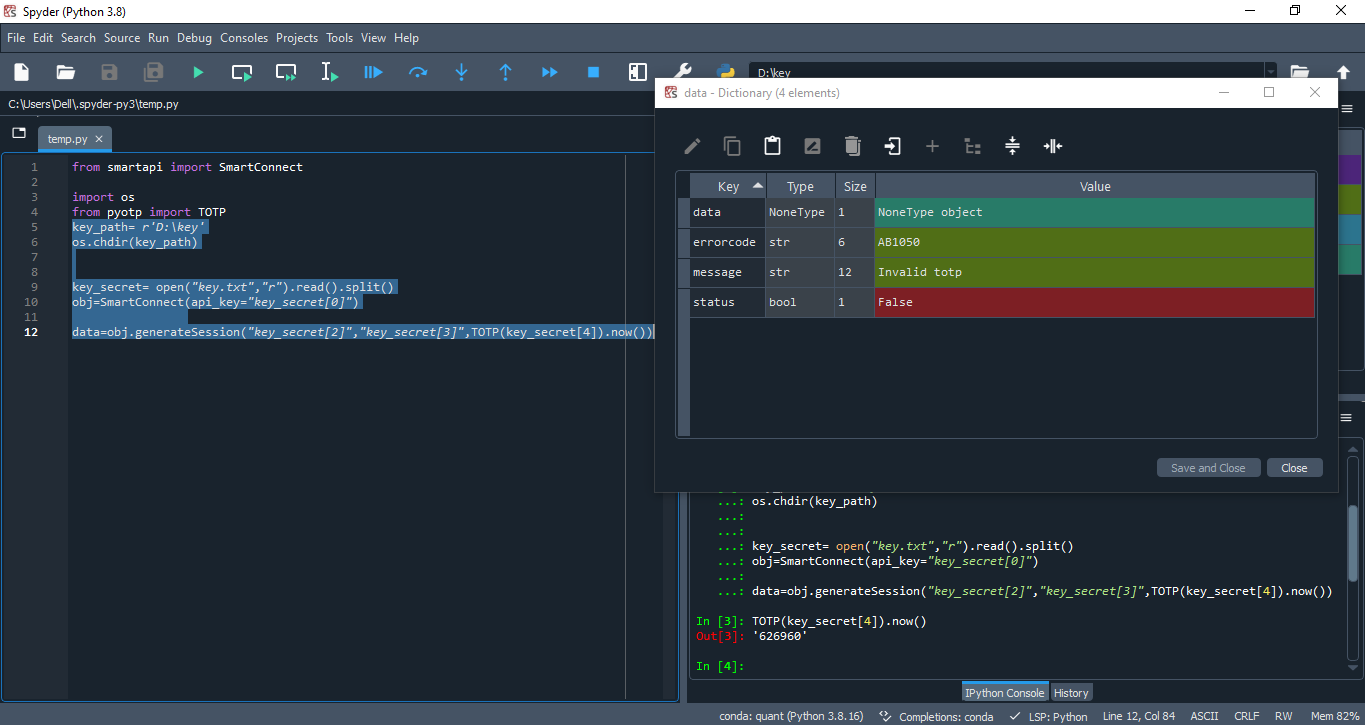Viewport: 1365px width, 725px height.
Task: Open the Edit menu
Action: click(x=43, y=38)
